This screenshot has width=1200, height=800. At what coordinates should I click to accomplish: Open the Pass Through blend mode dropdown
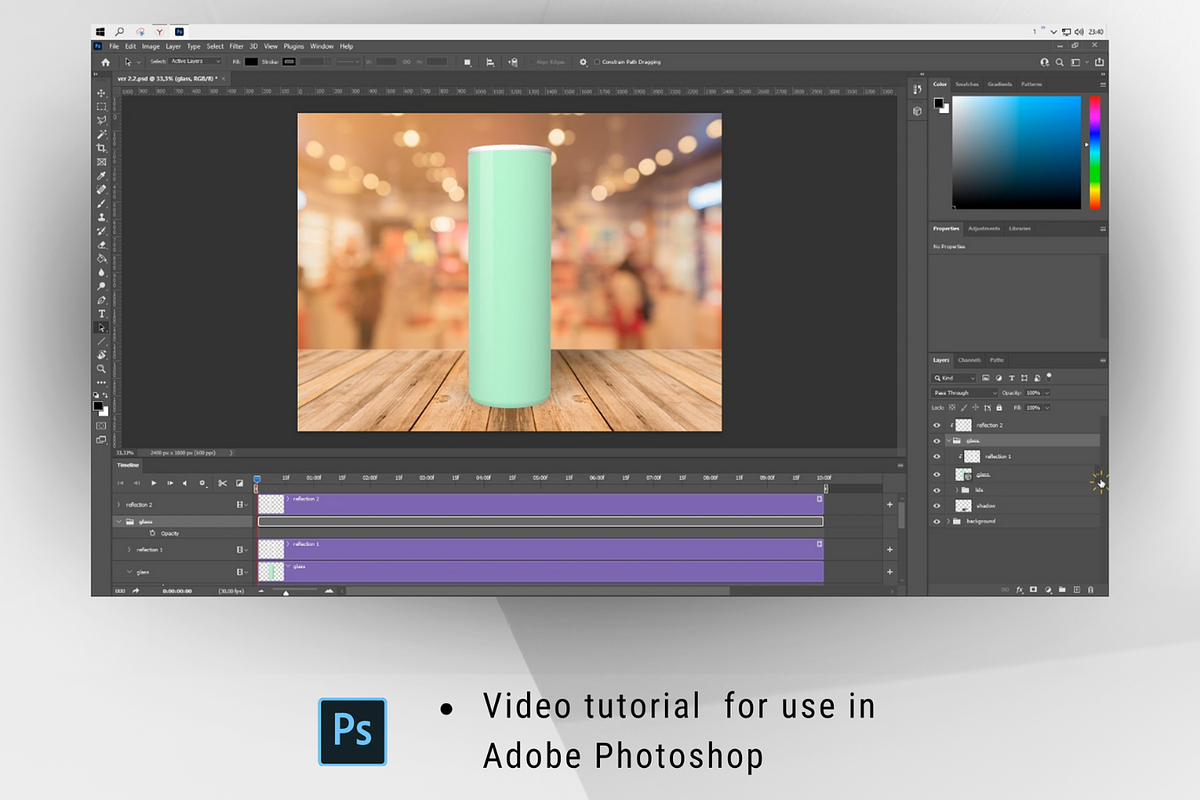[965, 393]
